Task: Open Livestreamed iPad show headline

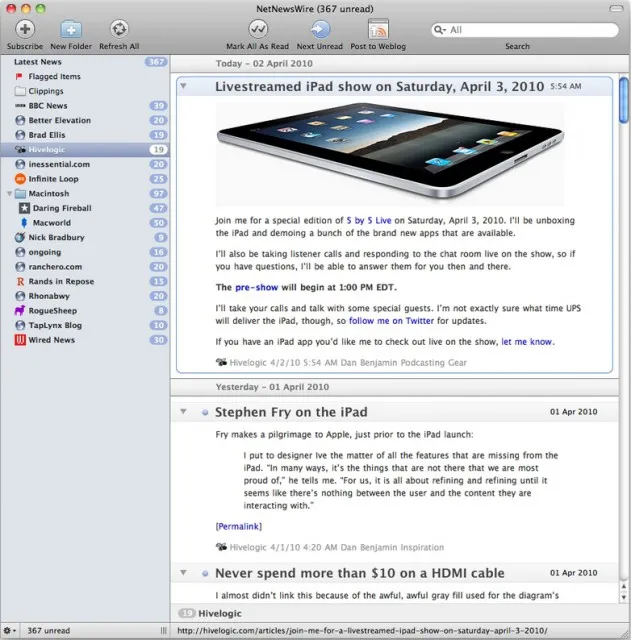Action: tap(380, 87)
